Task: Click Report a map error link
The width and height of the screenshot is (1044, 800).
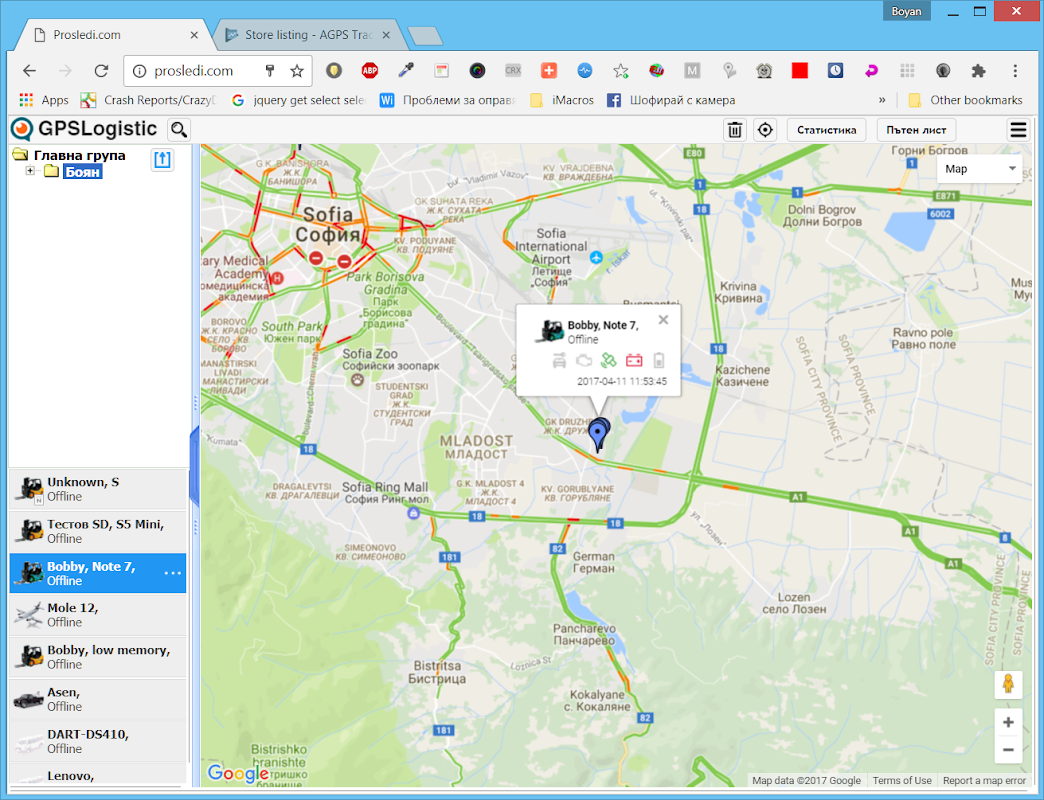Action: [x=984, y=780]
